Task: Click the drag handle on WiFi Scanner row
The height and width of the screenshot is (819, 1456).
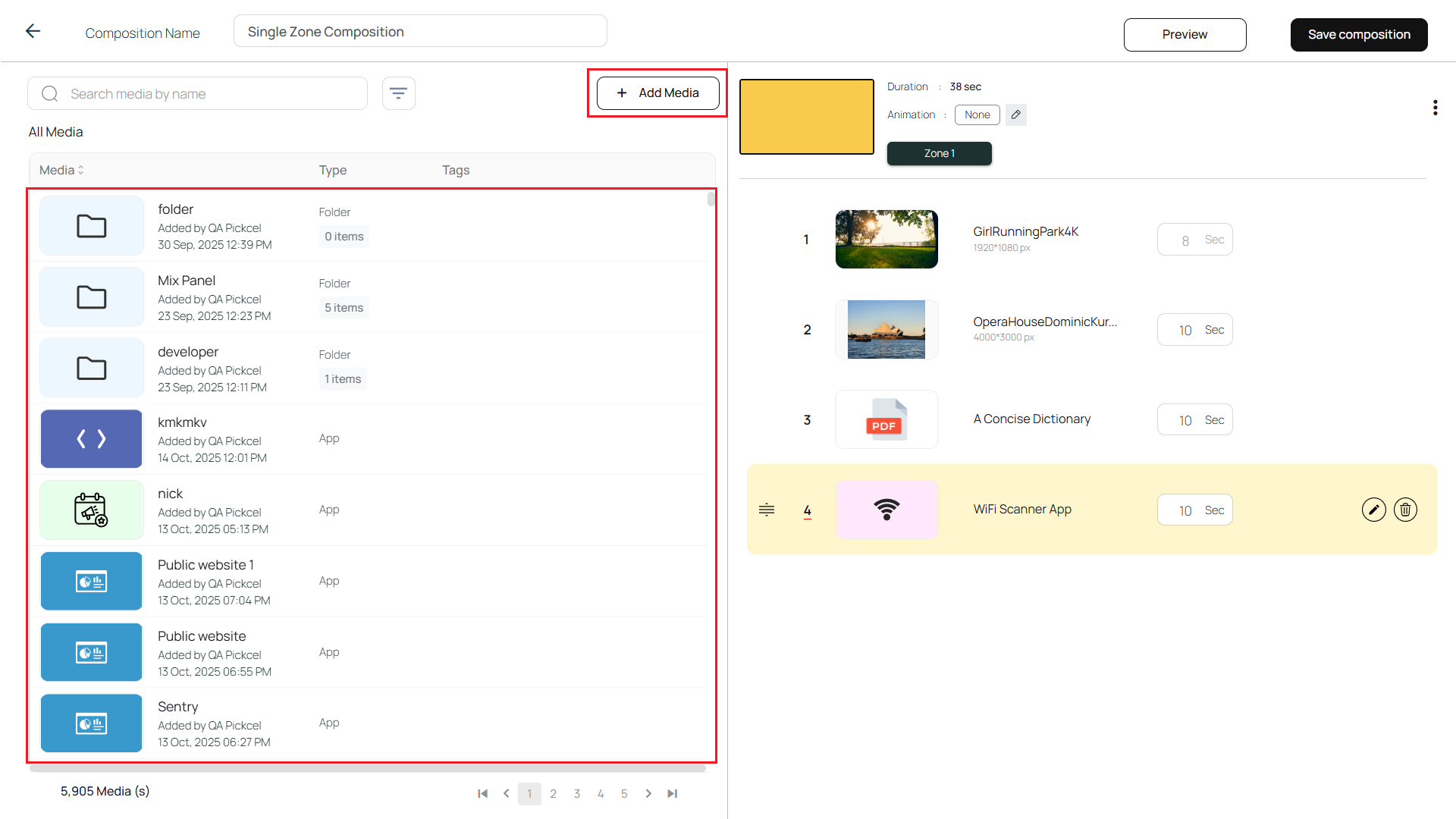Action: tap(767, 510)
